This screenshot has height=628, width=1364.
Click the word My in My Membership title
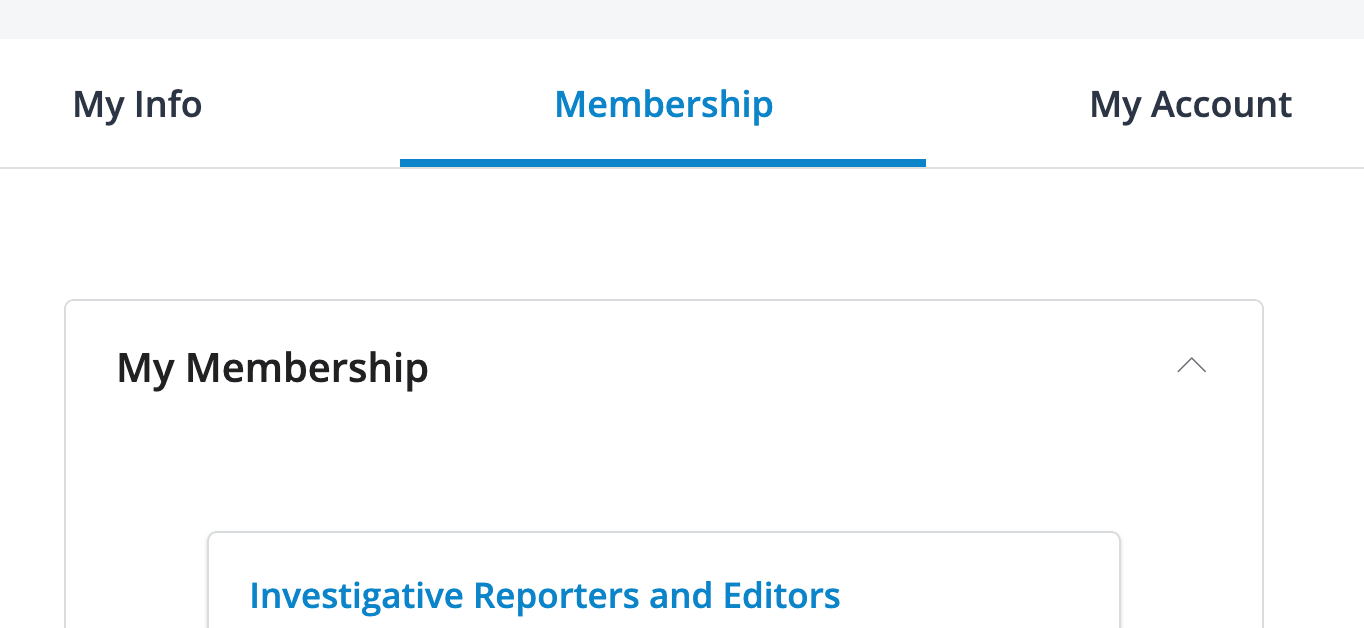point(145,368)
